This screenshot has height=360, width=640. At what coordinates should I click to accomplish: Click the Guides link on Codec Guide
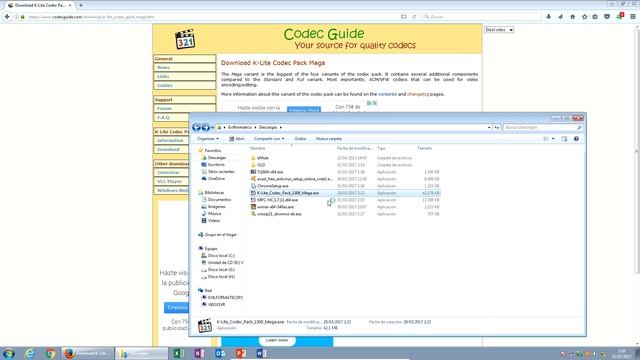tap(164, 86)
